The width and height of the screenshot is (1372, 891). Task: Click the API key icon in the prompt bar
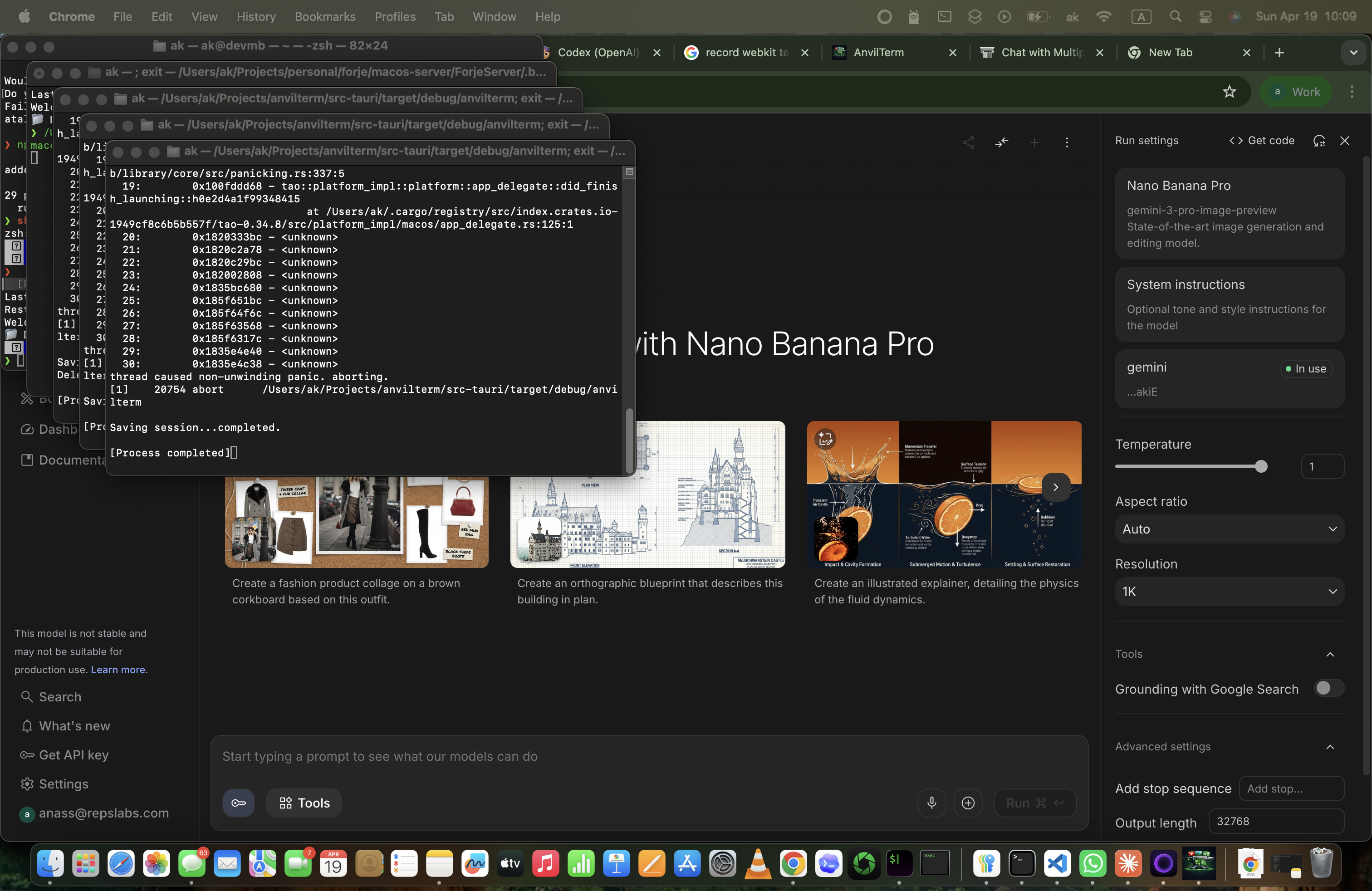(238, 803)
